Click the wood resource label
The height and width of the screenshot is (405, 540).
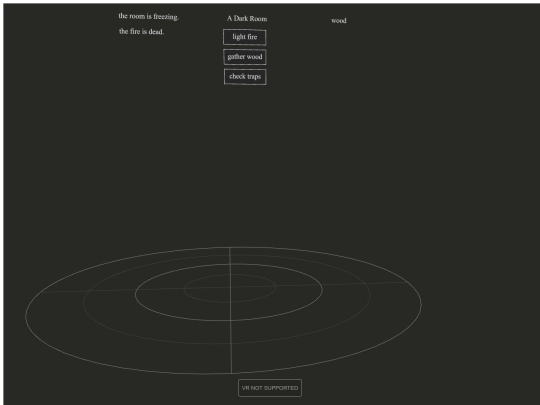click(339, 21)
